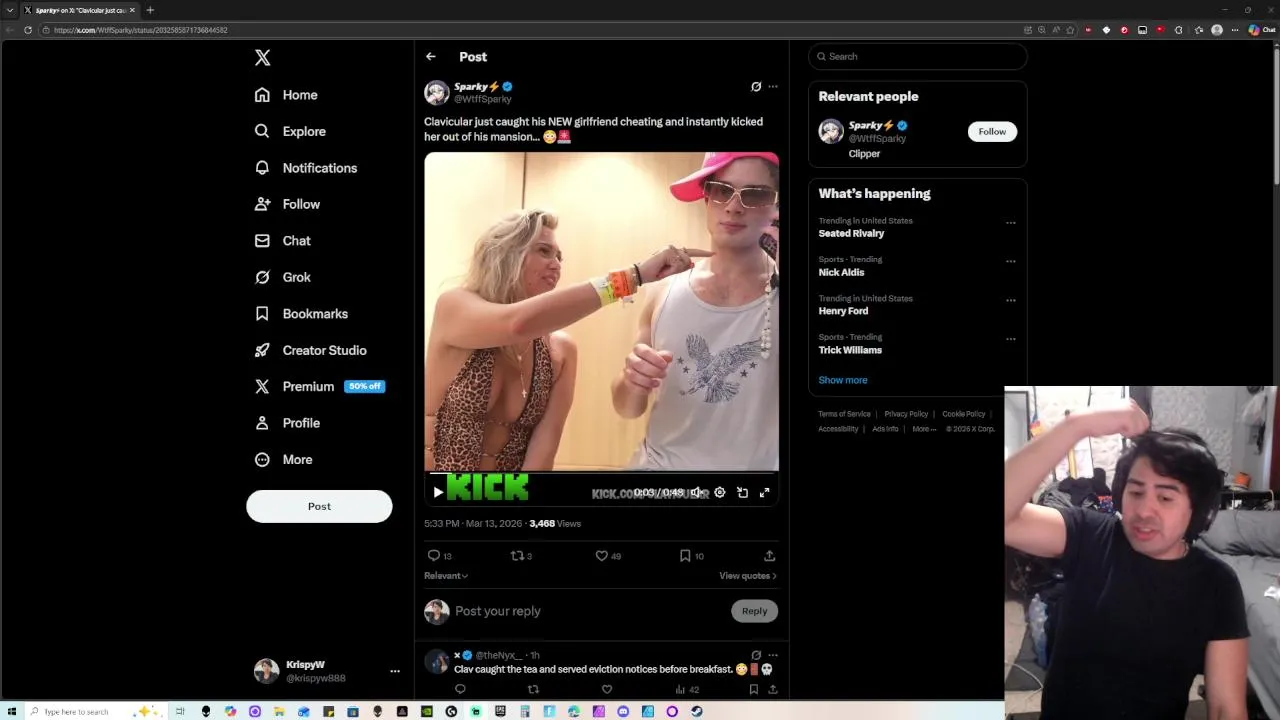
Task: Repost theNyx_ reply
Action: click(533, 689)
